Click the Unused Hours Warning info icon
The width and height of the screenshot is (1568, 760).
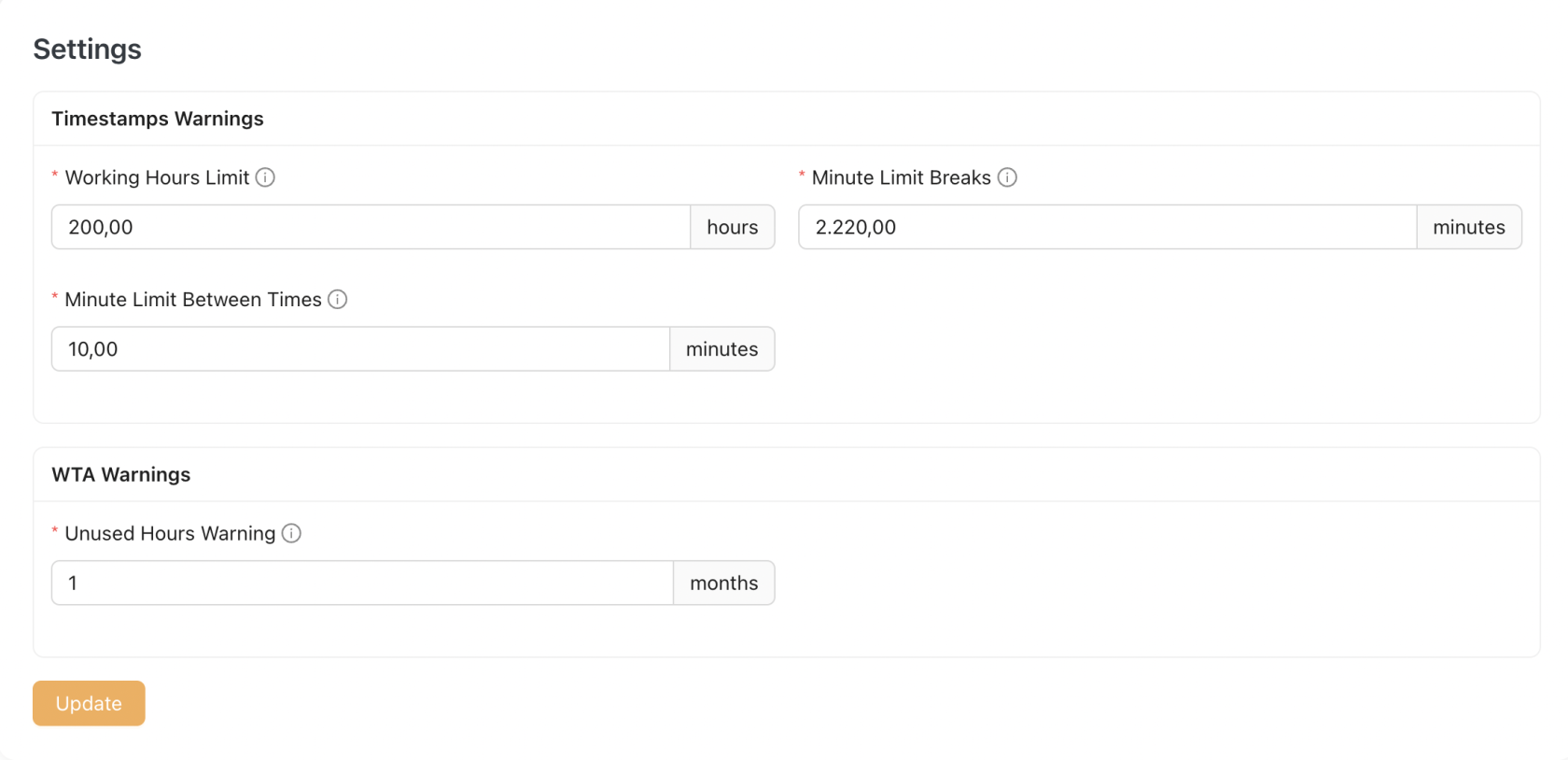click(x=291, y=533)
